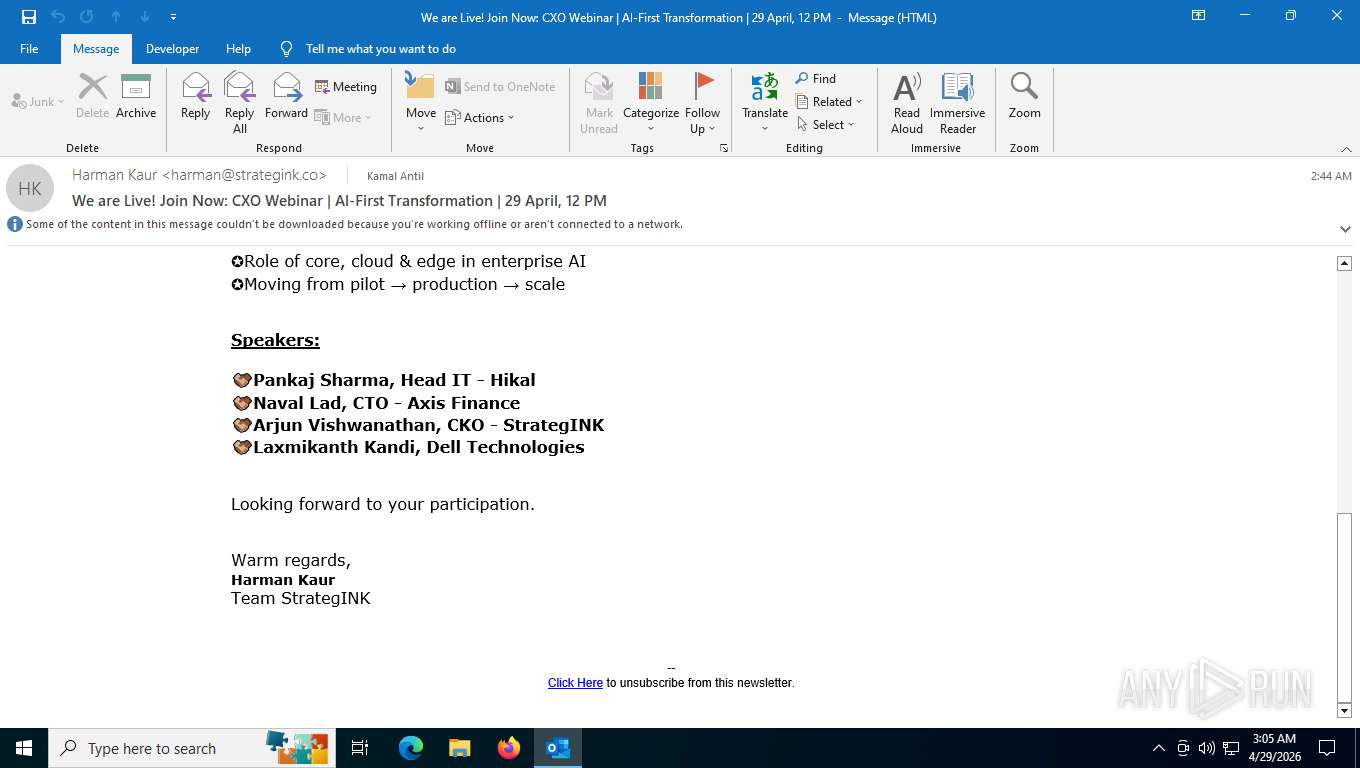This screenshot has height=768, width=1360.
Task: Click the HK sender avatar
Action: point(30,188)
